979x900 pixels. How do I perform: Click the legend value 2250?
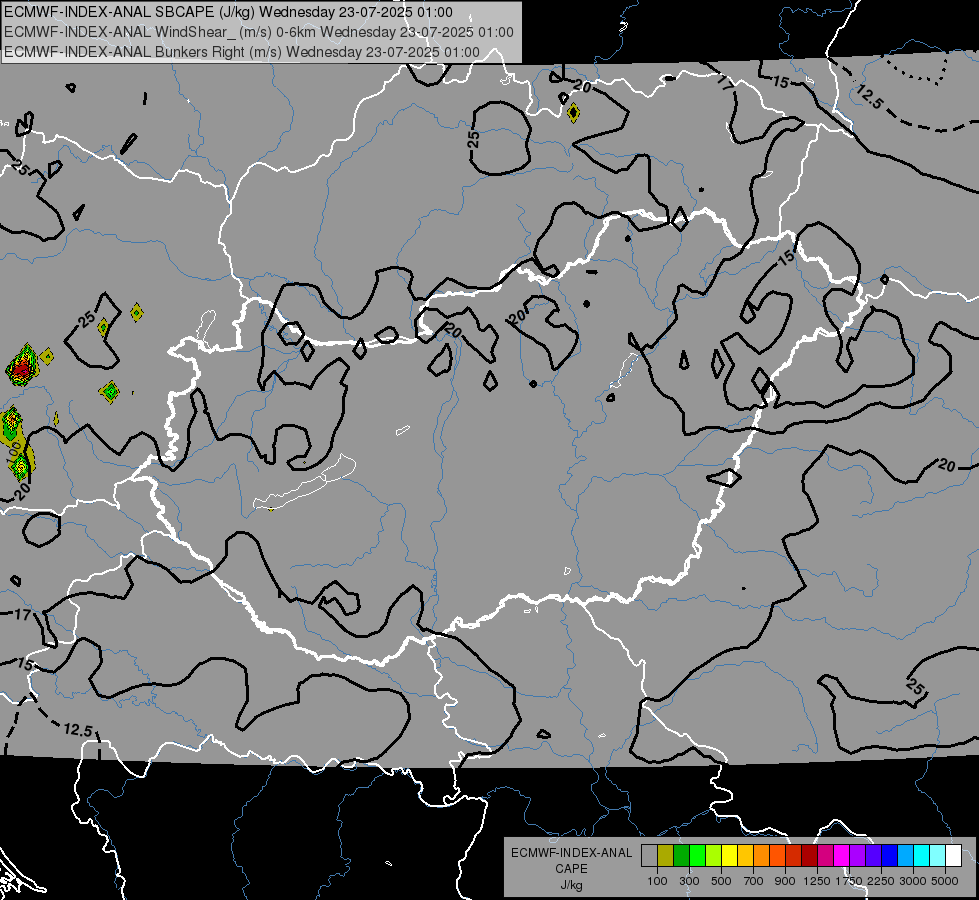881,881
